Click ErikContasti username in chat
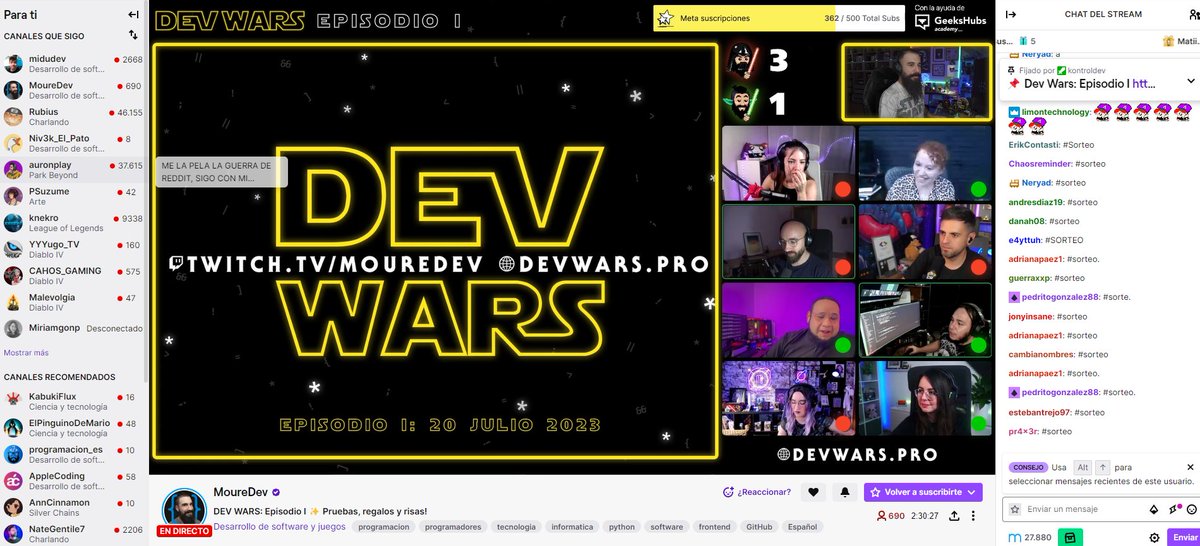 point(1033,144)
